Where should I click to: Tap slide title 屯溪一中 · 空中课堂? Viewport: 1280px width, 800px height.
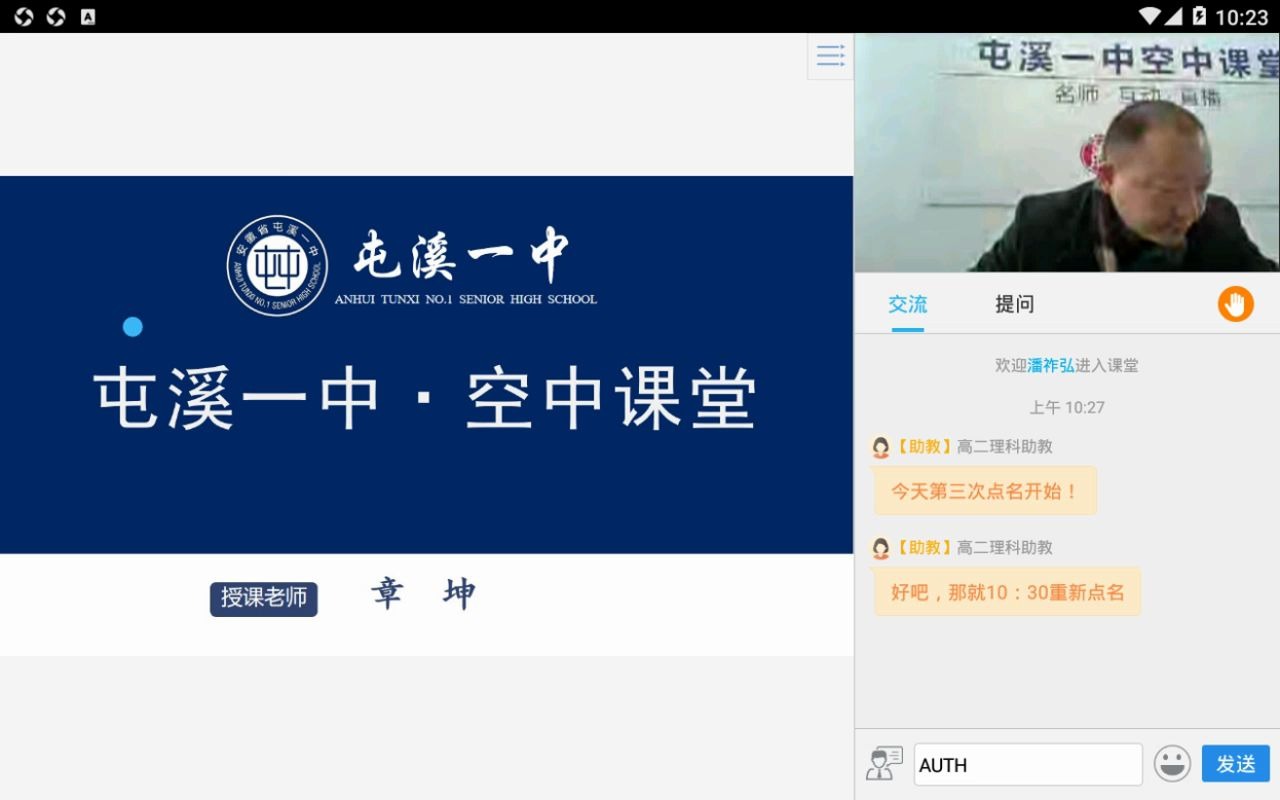tap(425, 398)
